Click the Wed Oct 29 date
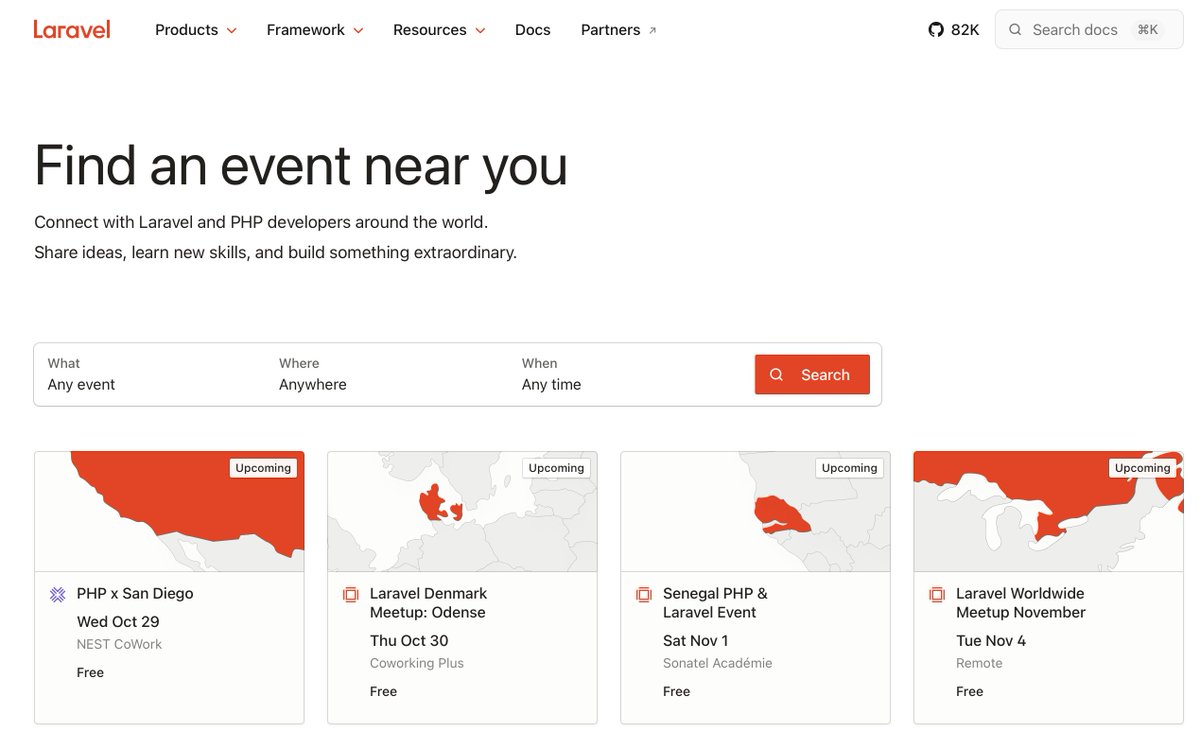Screen dimensions: 1200x748 (x=118, y=622)
